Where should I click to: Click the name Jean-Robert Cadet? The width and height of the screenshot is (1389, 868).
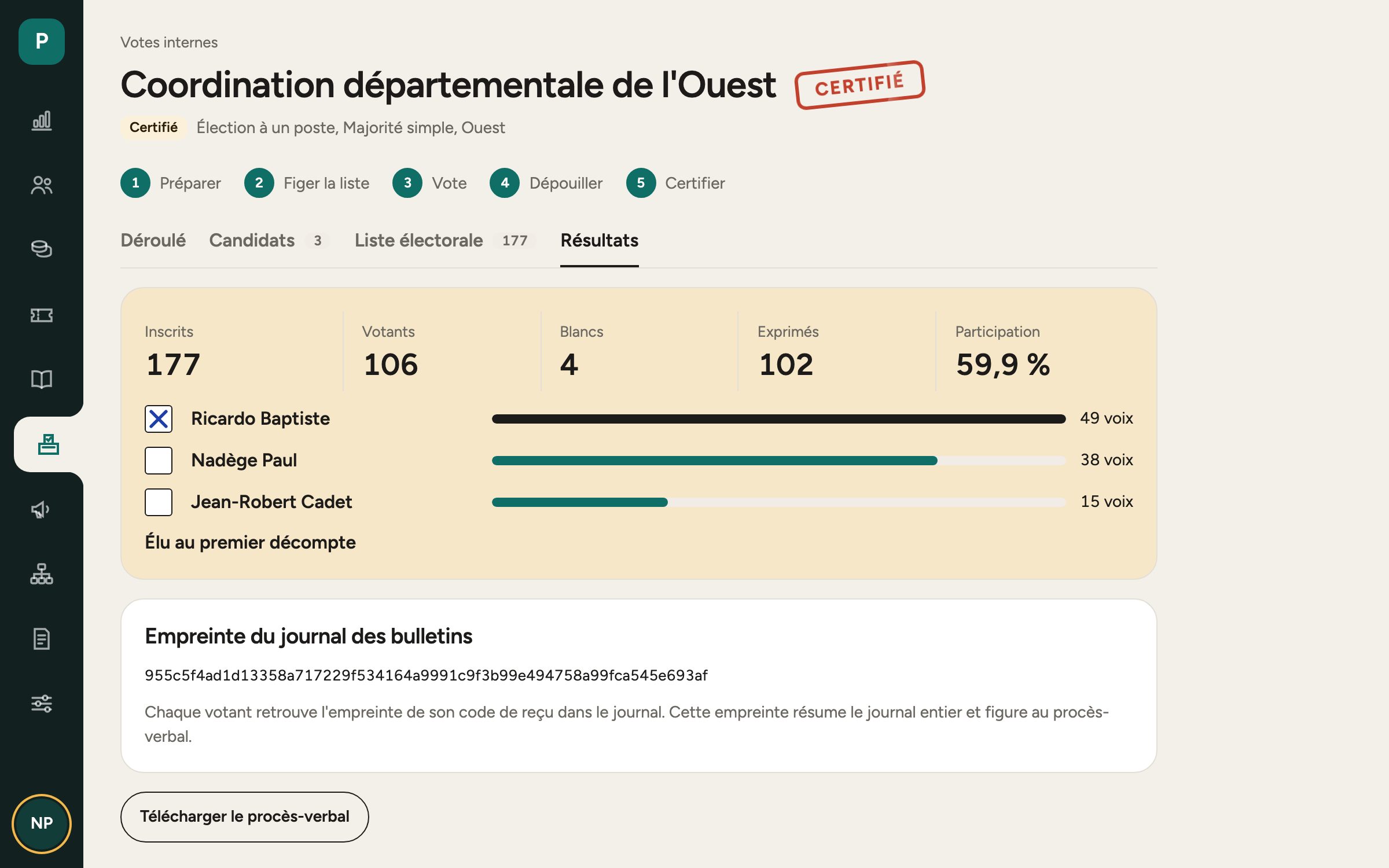271,502
